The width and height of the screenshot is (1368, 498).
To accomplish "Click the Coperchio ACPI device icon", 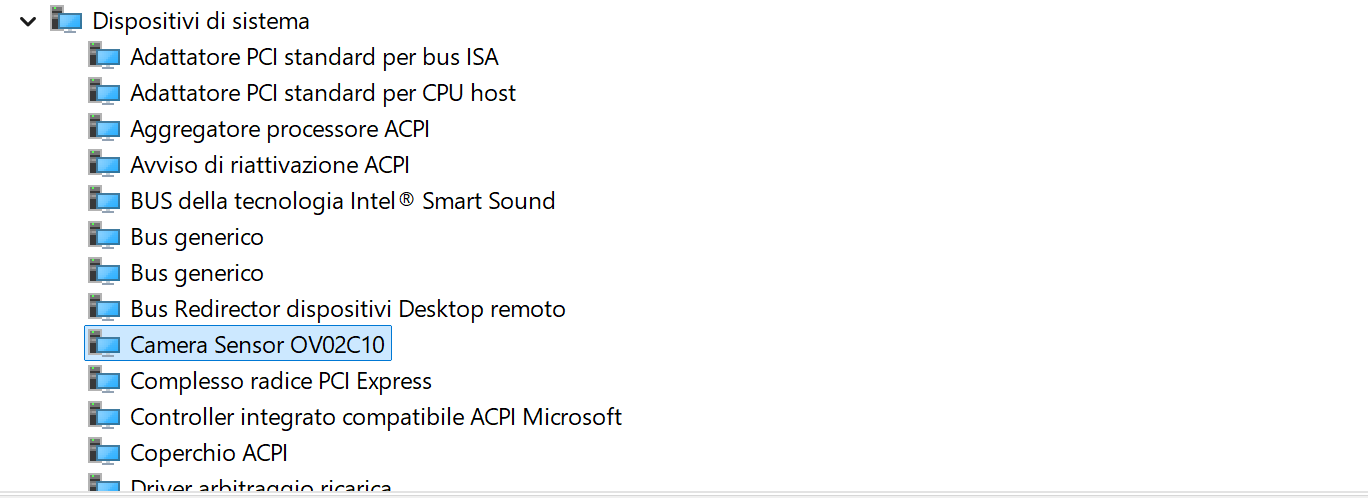I will (x=104, y=453).
